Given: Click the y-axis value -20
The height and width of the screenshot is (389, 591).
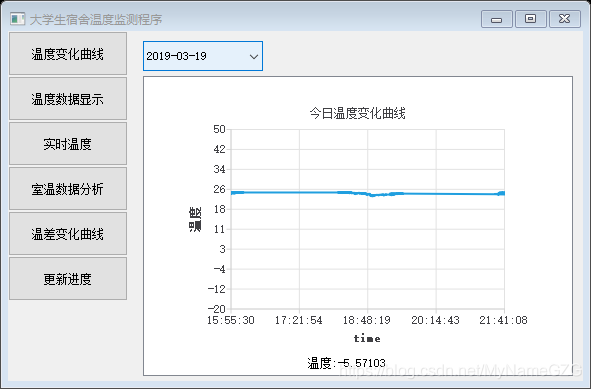Looking at the screenshot, I should click(x=217, y=309).
